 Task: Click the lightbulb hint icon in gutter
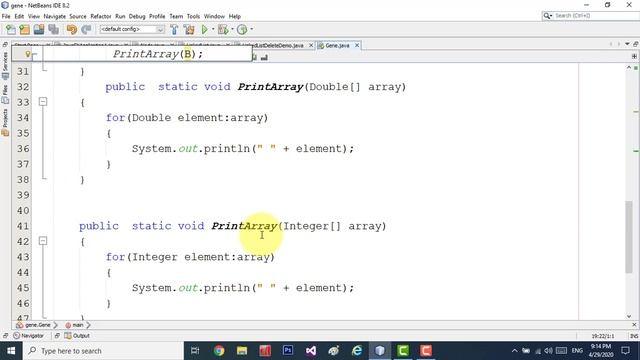(x=28, y=54)
